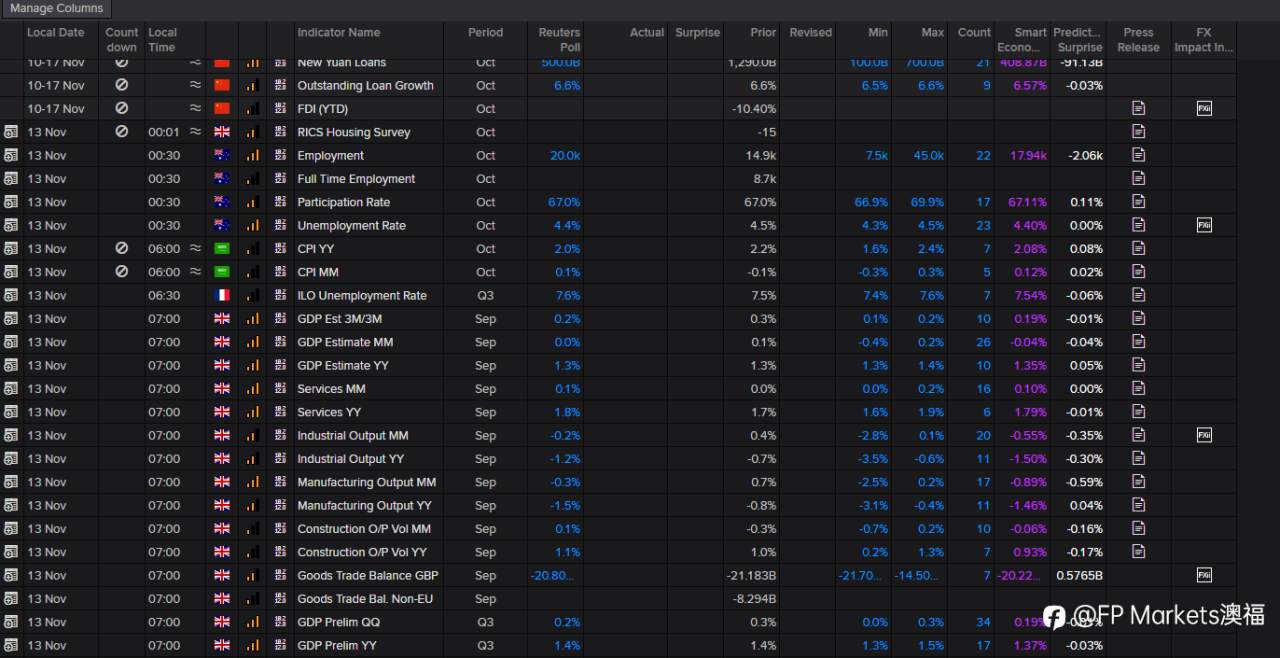The width and height of the screenshot is (1280, 658).
Task: Open the FXi indicator for Industrial Output MM
Action: coord(1204,435)
